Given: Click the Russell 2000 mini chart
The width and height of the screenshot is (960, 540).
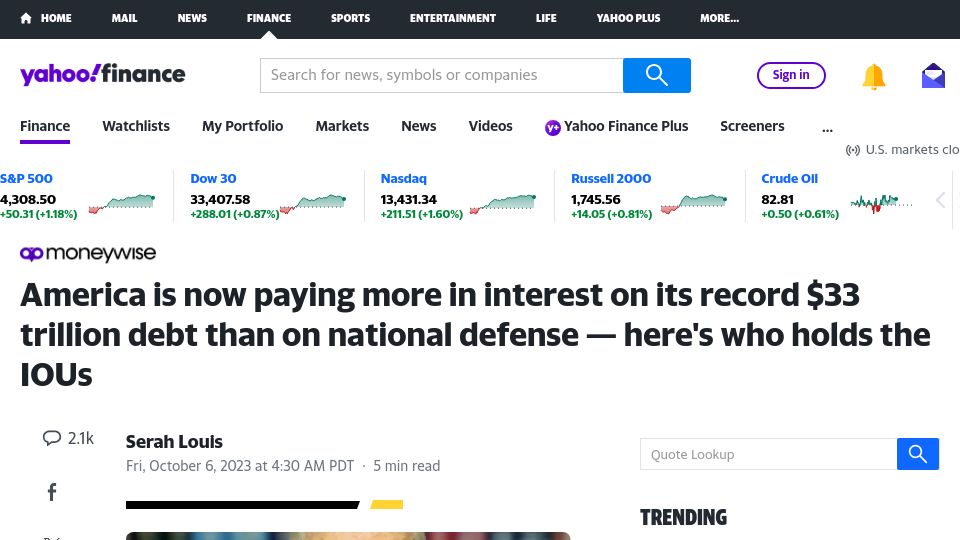Looking at the screenshot, I should click(x=694, y=203).
